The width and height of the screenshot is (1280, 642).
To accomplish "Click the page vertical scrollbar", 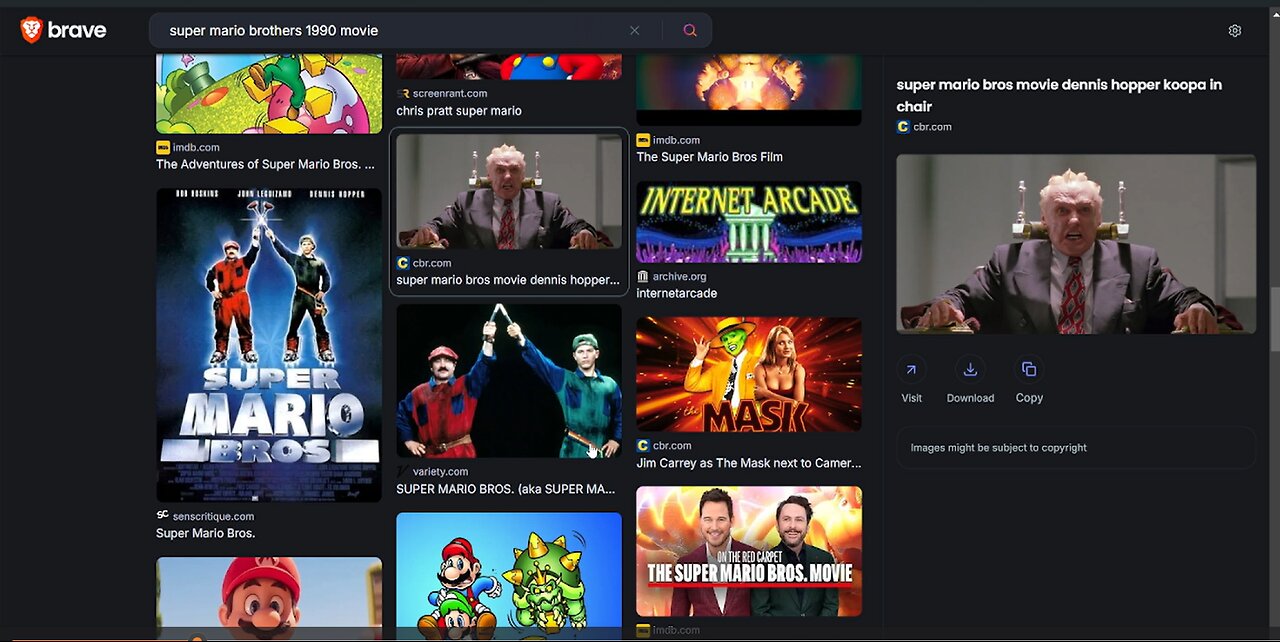I will click(1274, 320).
